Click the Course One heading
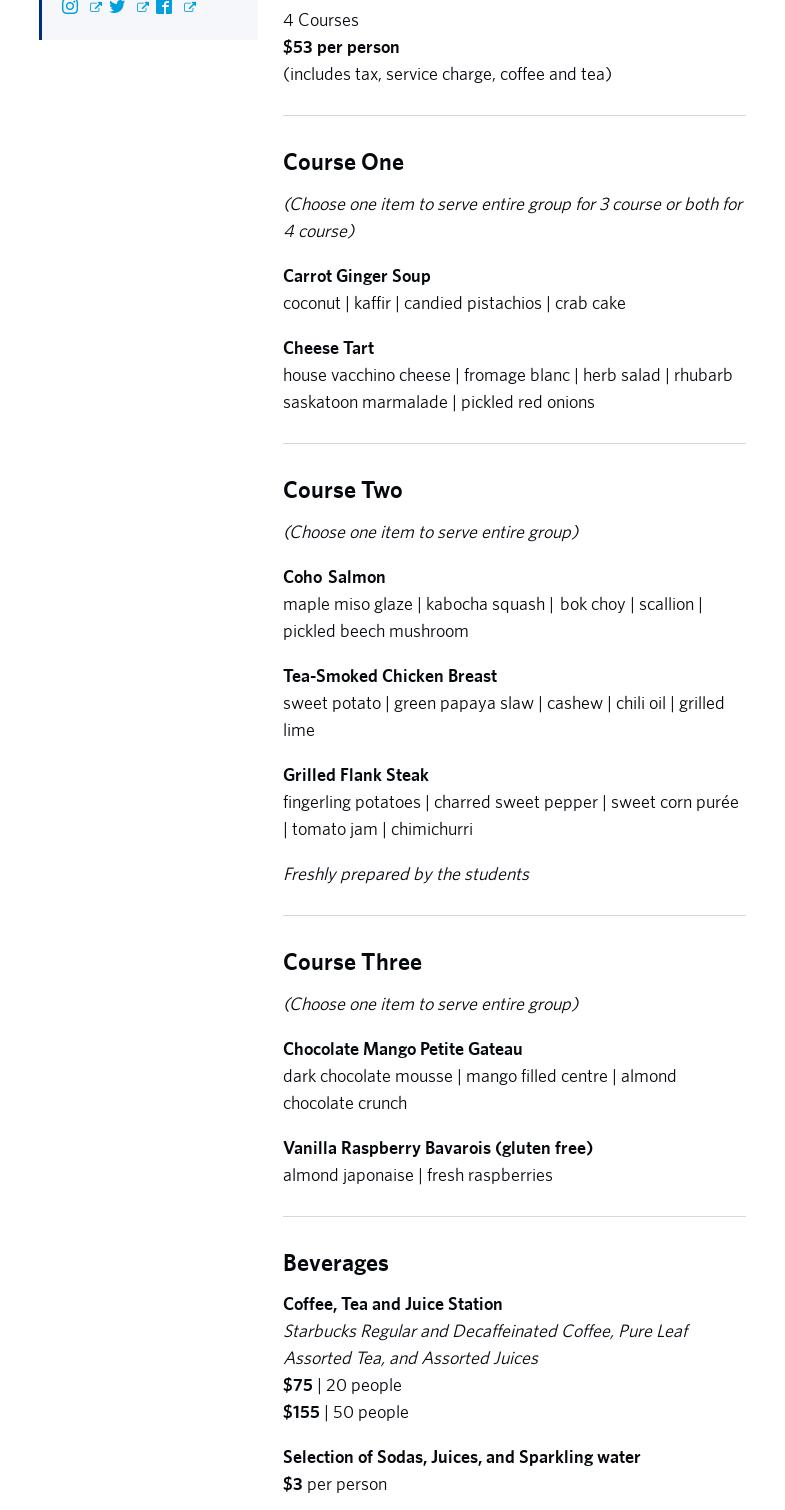The height and width of the screenshot is (1510, 785). pyautogui.click(x=343, y=162)
